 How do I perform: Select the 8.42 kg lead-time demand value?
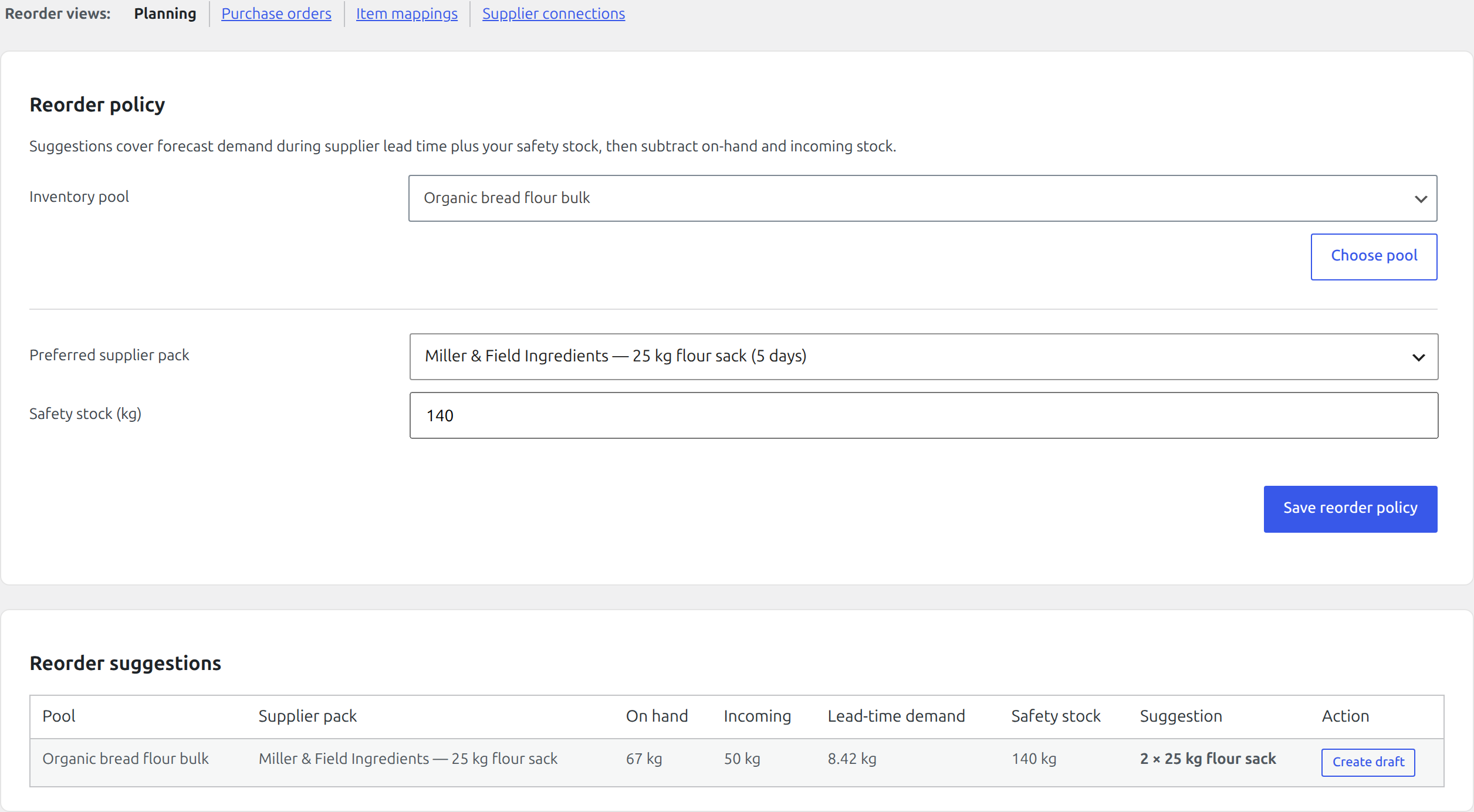pos(851,759)
